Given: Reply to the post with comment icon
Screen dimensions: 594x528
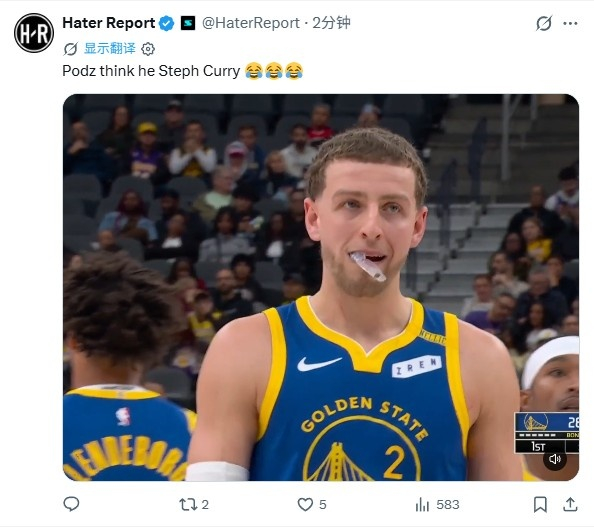Looking at the screenshot, I should tap(71, 504).
